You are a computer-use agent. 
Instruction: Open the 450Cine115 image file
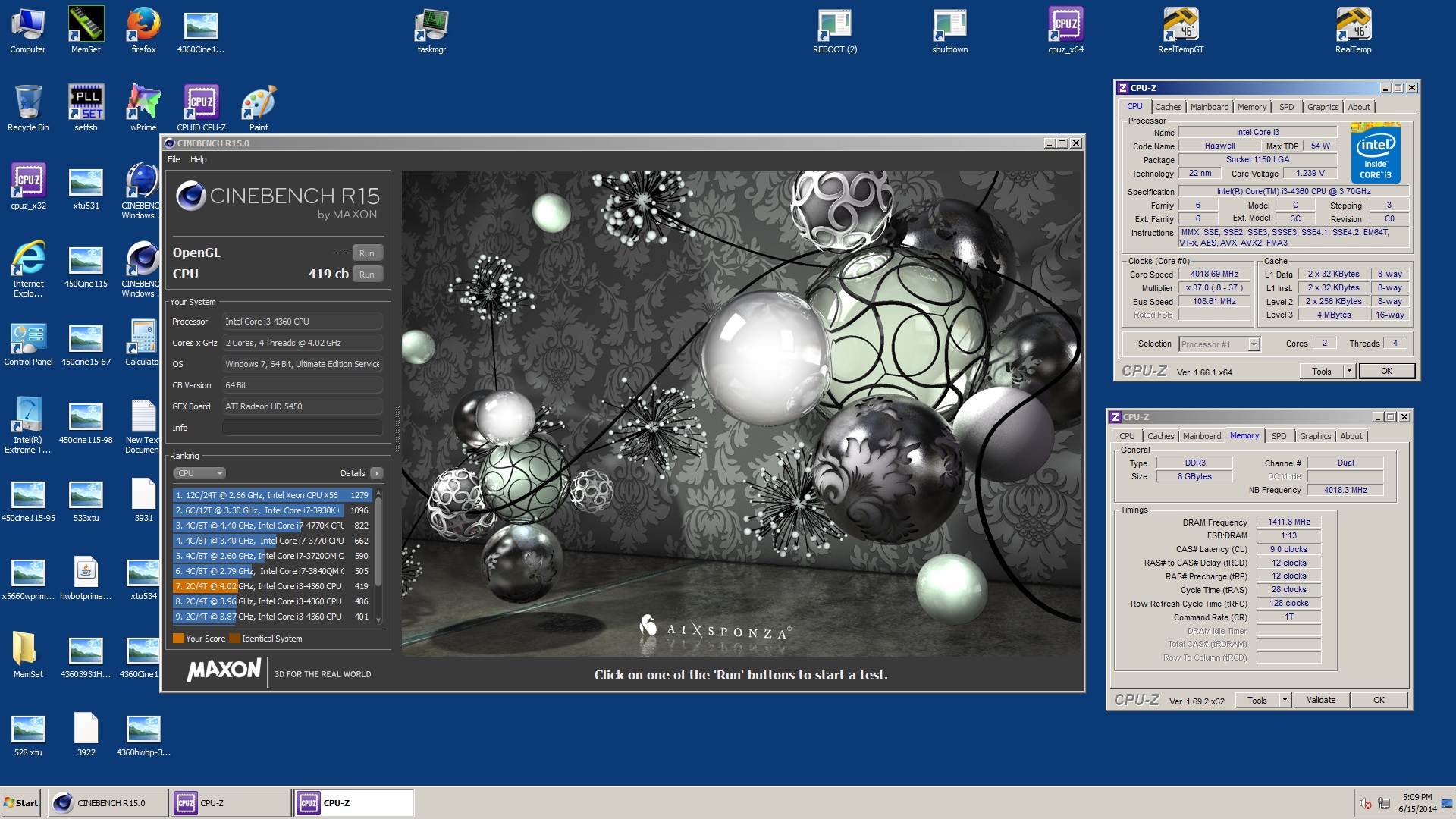click(x=86, y=265)
